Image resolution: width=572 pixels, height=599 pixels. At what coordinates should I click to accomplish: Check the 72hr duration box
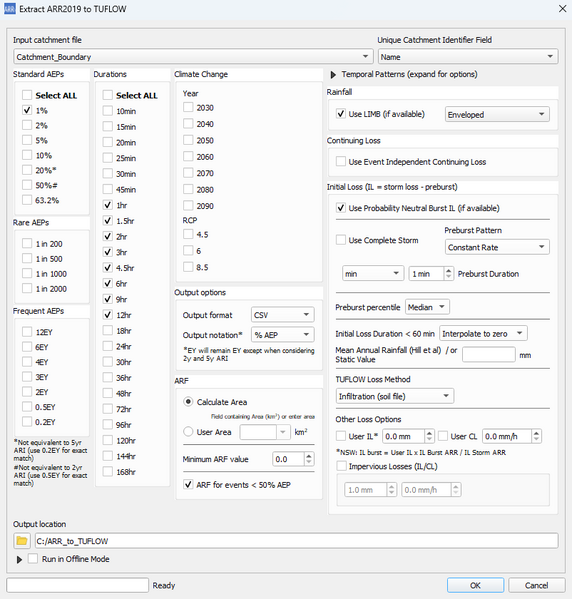(108, 409)
